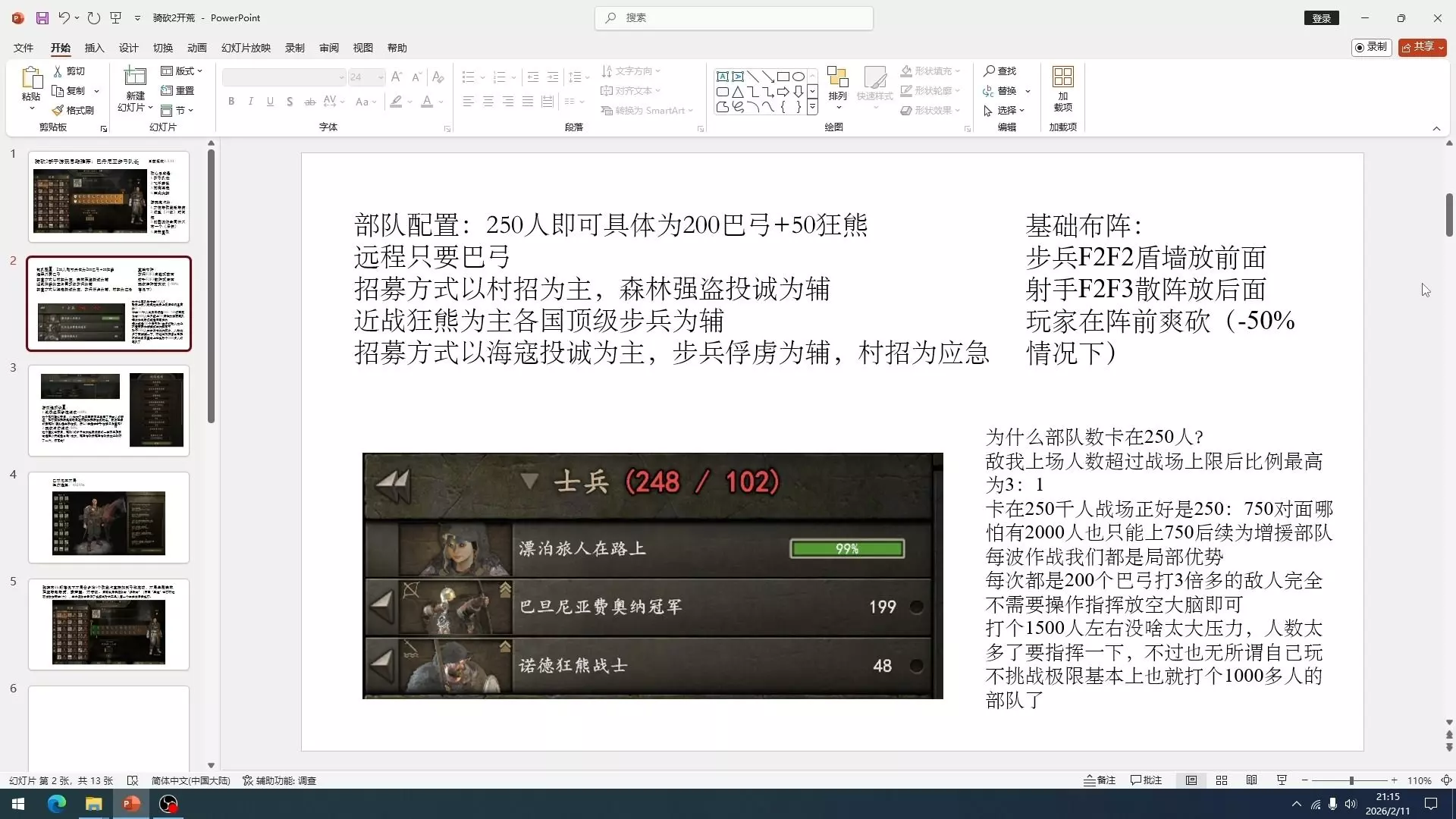The width and height of the screenshot is (1456, 819).
Task: Open 批注 comments pane
Action: [x=1146, y=780]
